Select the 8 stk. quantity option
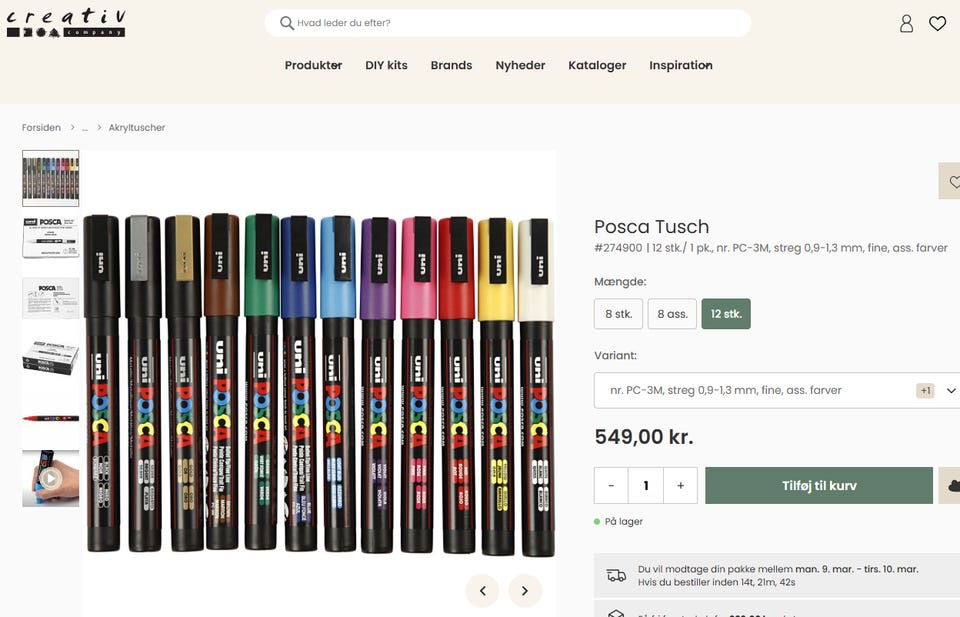 point(617,314)
